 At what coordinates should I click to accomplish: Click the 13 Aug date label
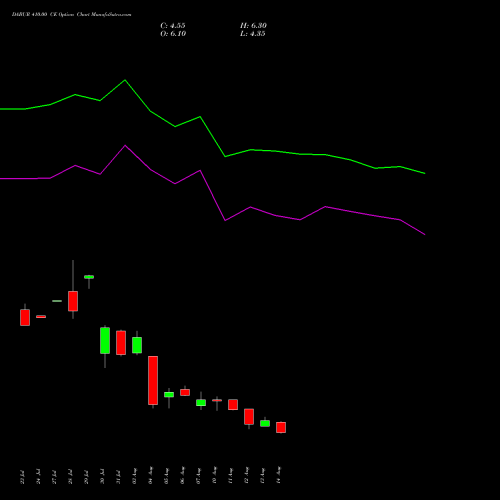(262, 476)
